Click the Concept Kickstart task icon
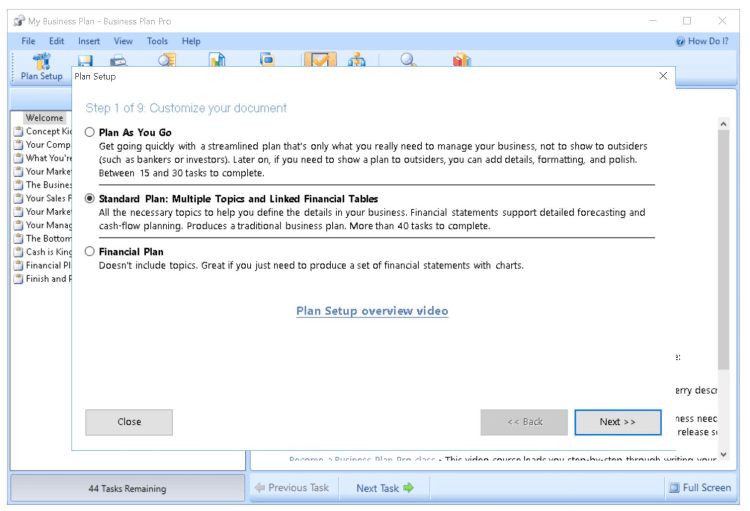This screenshot has height=511, width=750. (x=18, y=131)
